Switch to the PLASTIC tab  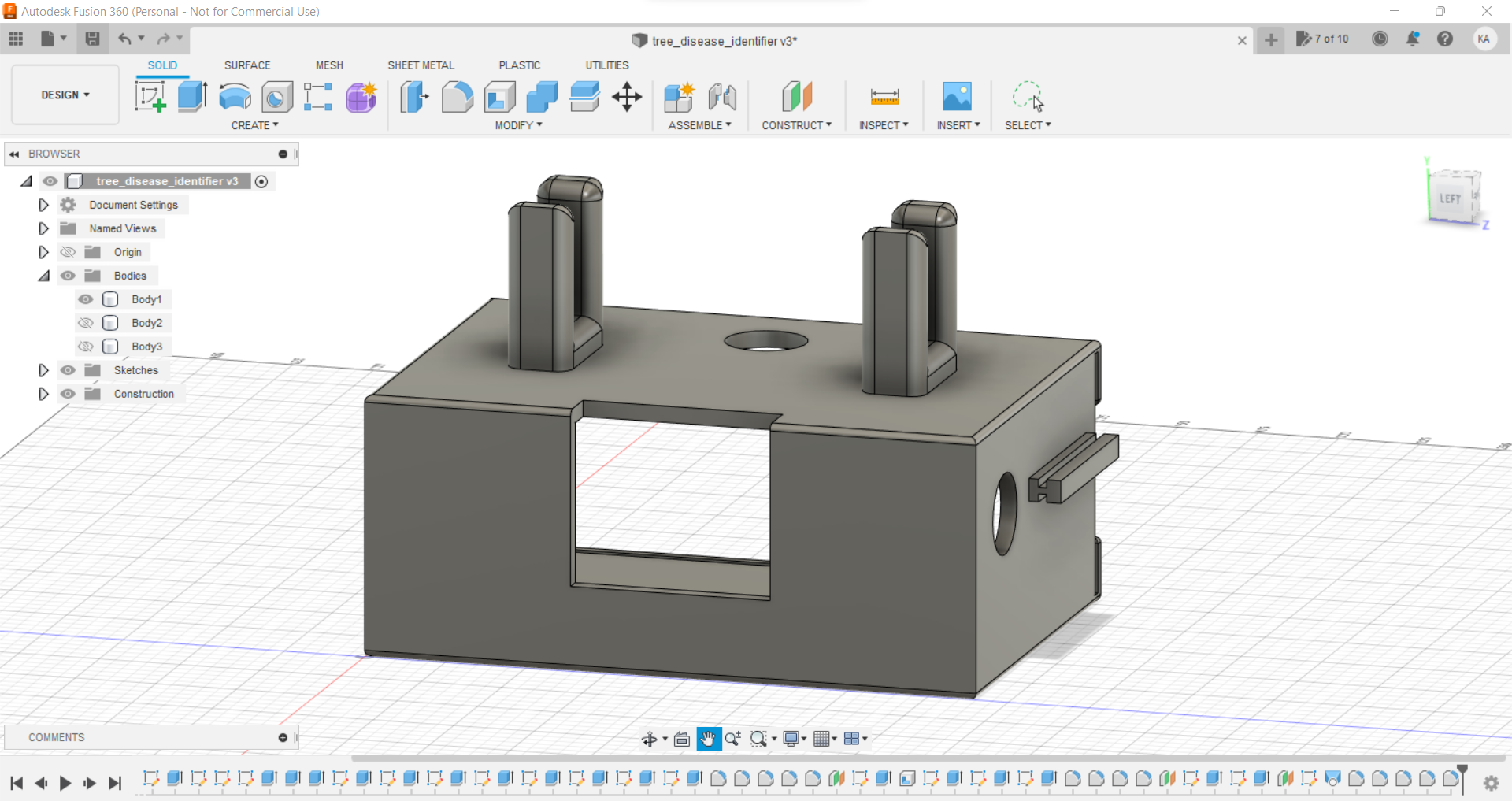519,65
